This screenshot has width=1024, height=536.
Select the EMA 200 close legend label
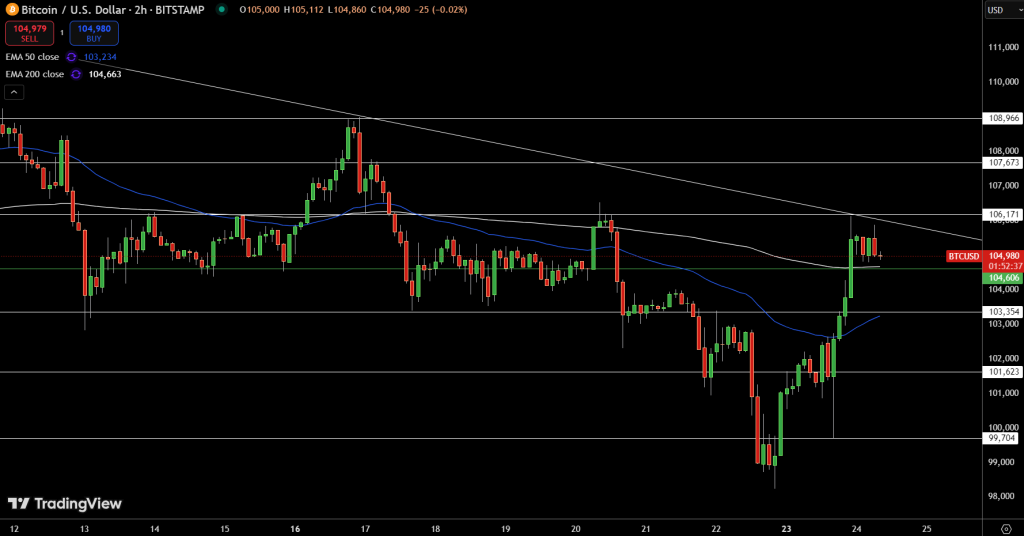(35, 74)
